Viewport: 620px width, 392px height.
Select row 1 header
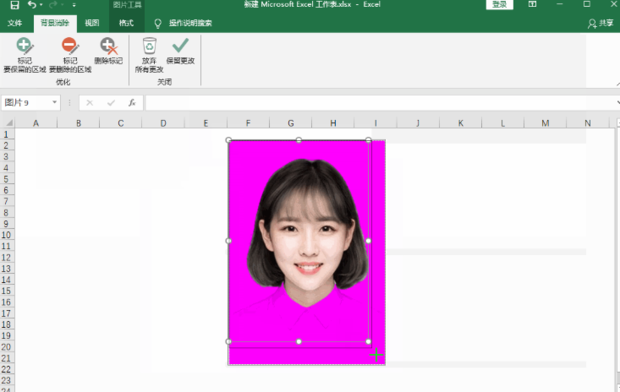[x=7, y=134]
